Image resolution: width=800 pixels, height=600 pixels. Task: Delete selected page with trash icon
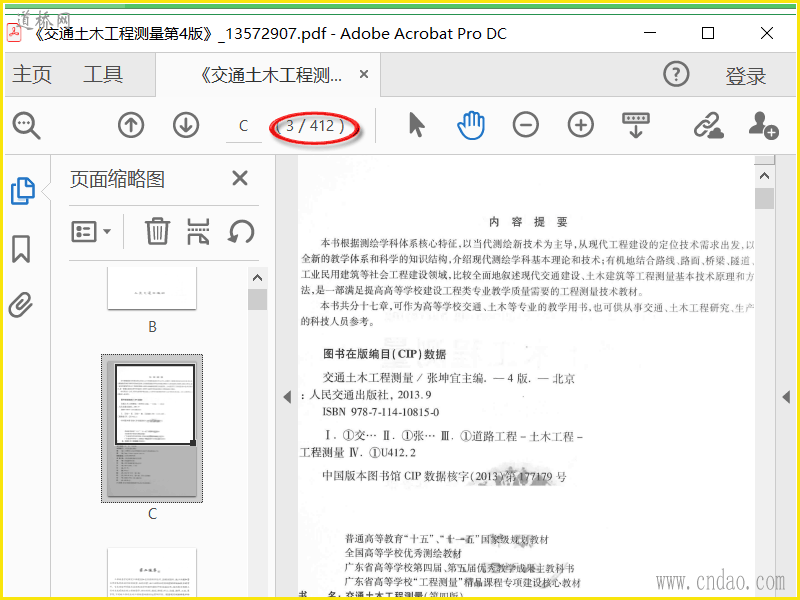point(157,231)
